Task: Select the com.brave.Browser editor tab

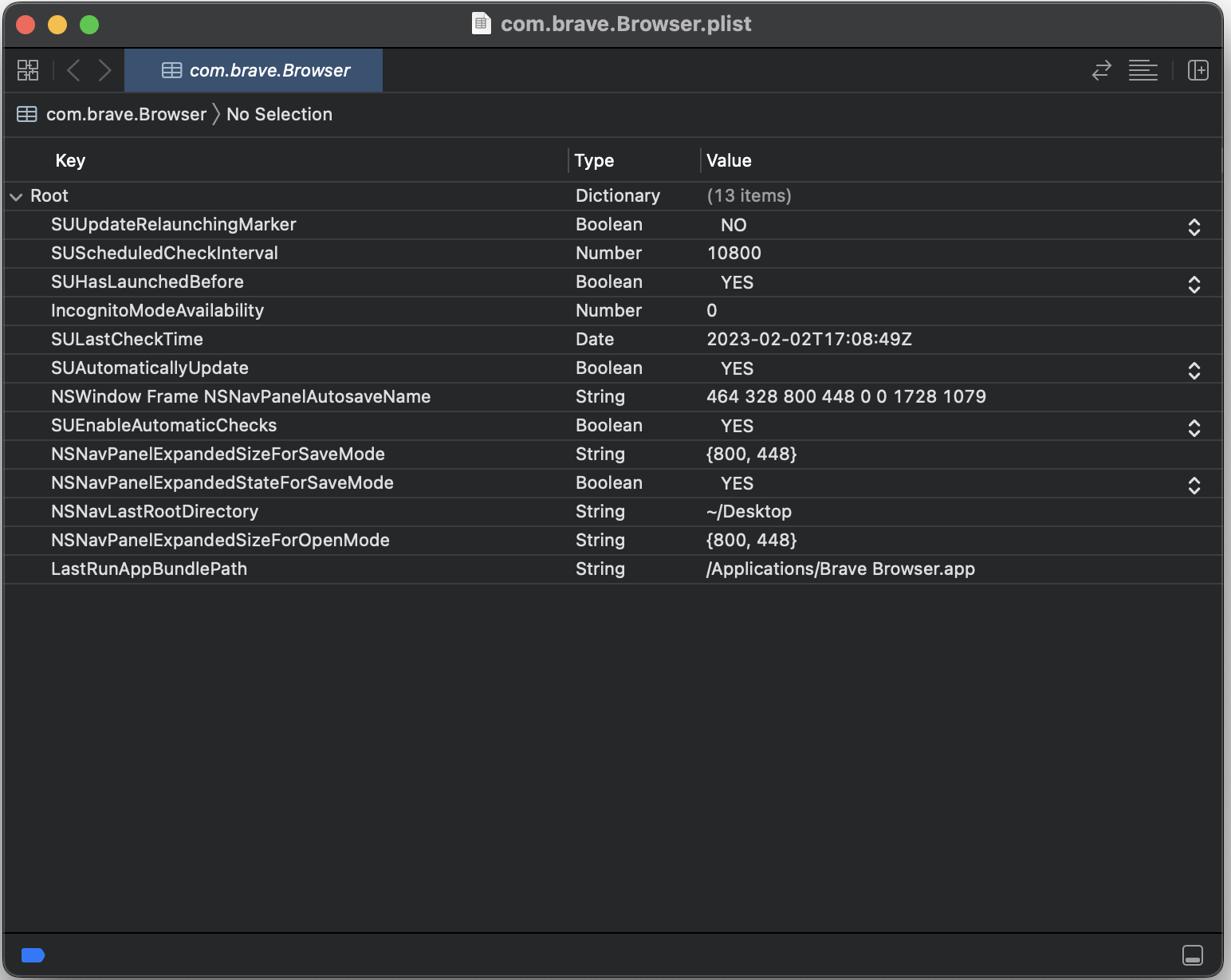Action: 254,70
